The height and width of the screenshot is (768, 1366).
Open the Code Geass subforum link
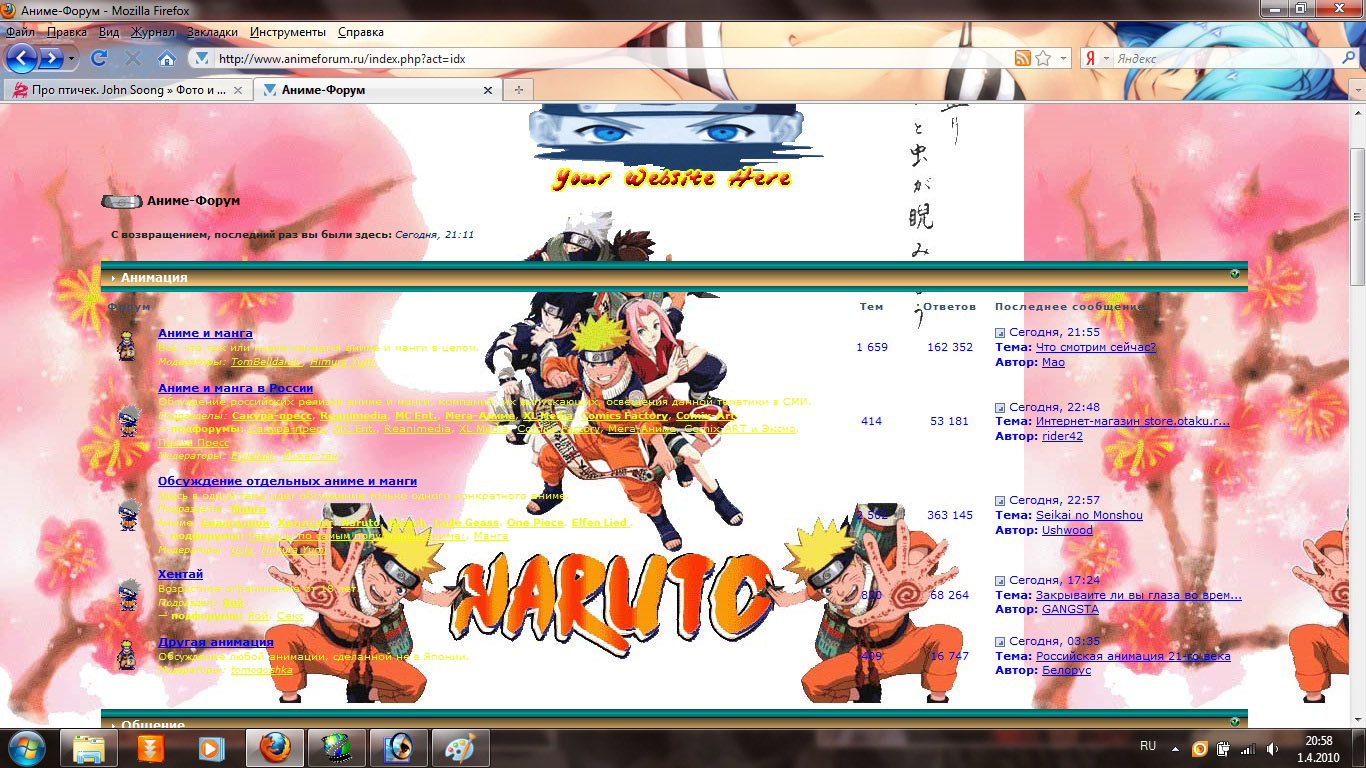[x=466, y=523]
